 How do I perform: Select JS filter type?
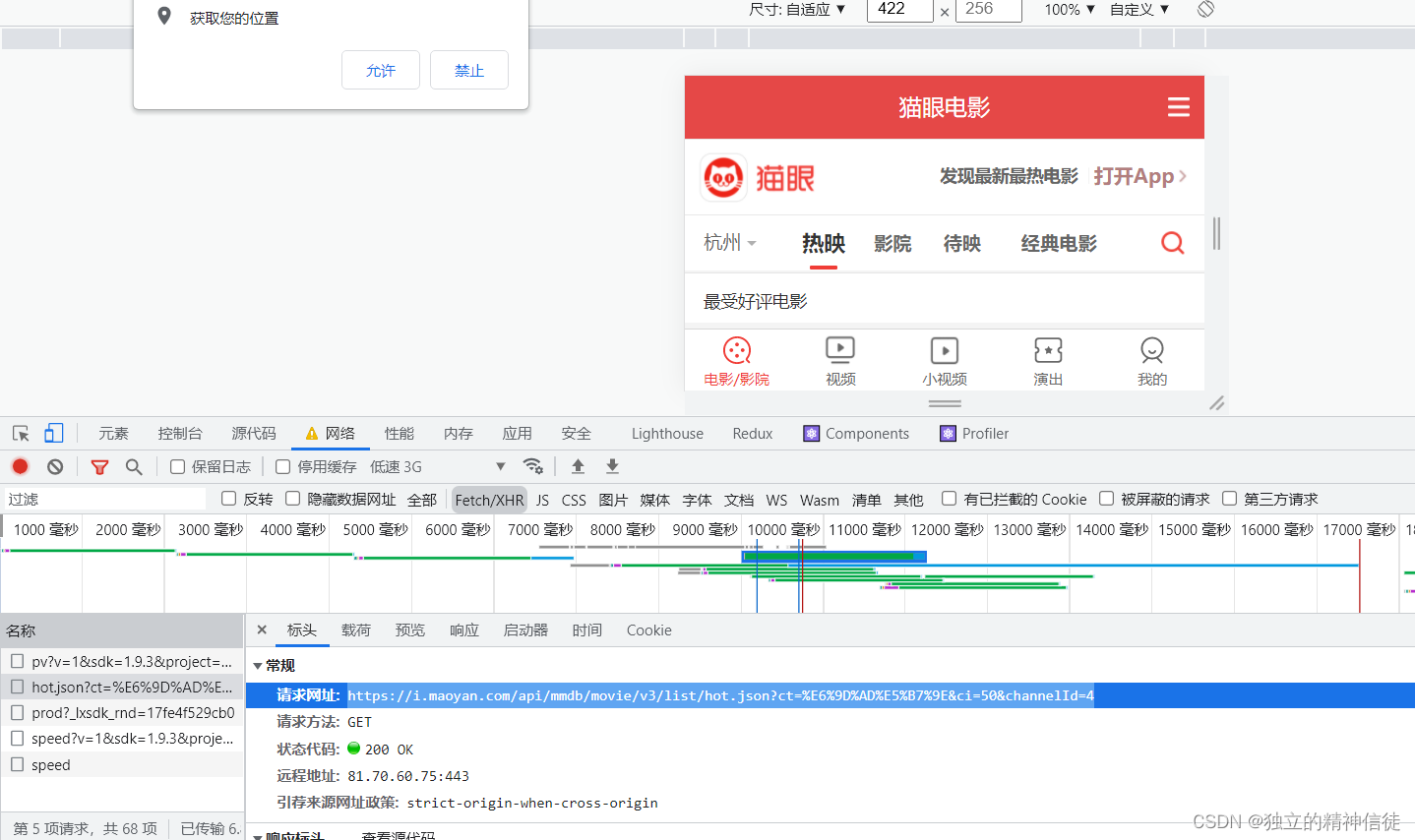click(543, 500)
